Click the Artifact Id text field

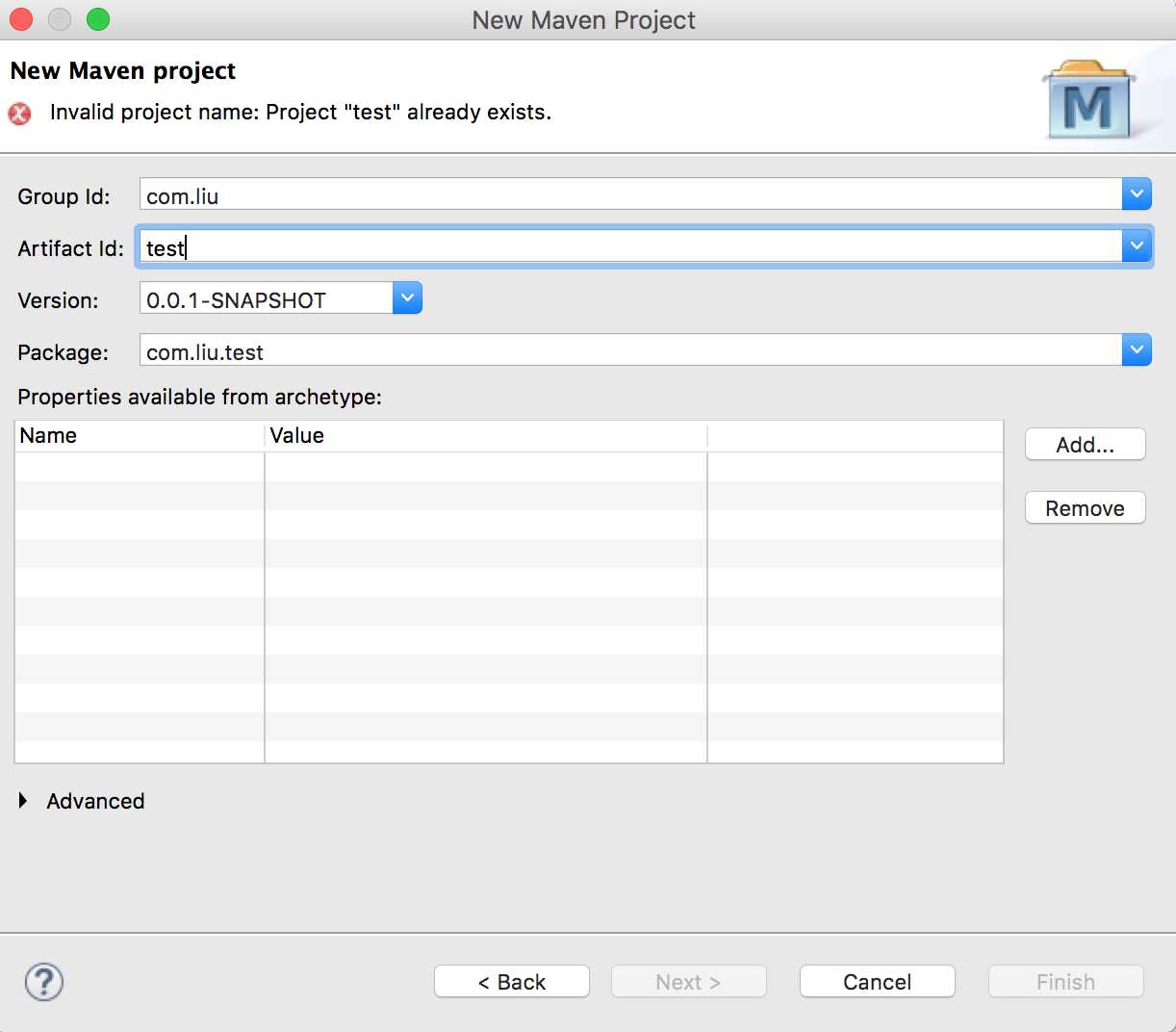[x=630, y=246]
